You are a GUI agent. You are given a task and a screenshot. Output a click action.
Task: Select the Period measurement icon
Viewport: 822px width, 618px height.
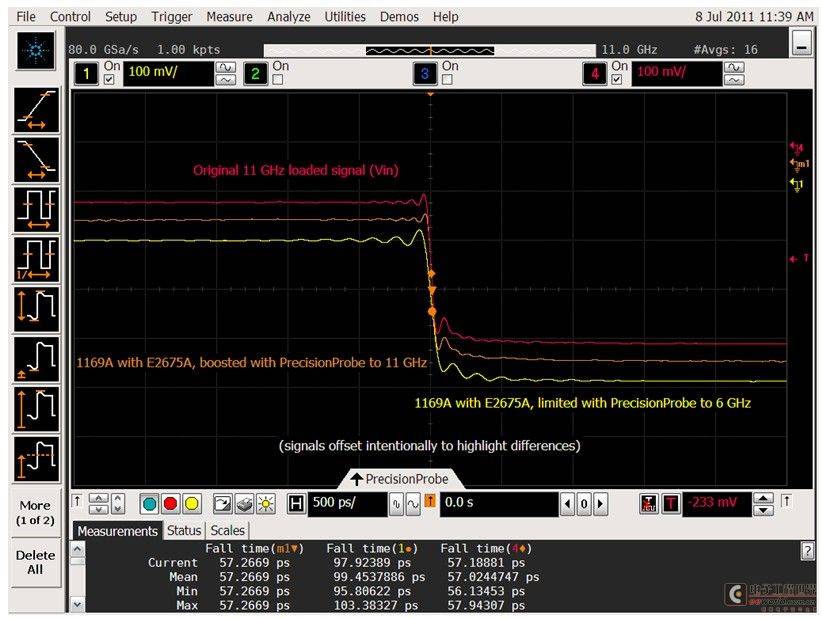pyautogui.click(x=36, y=210)
